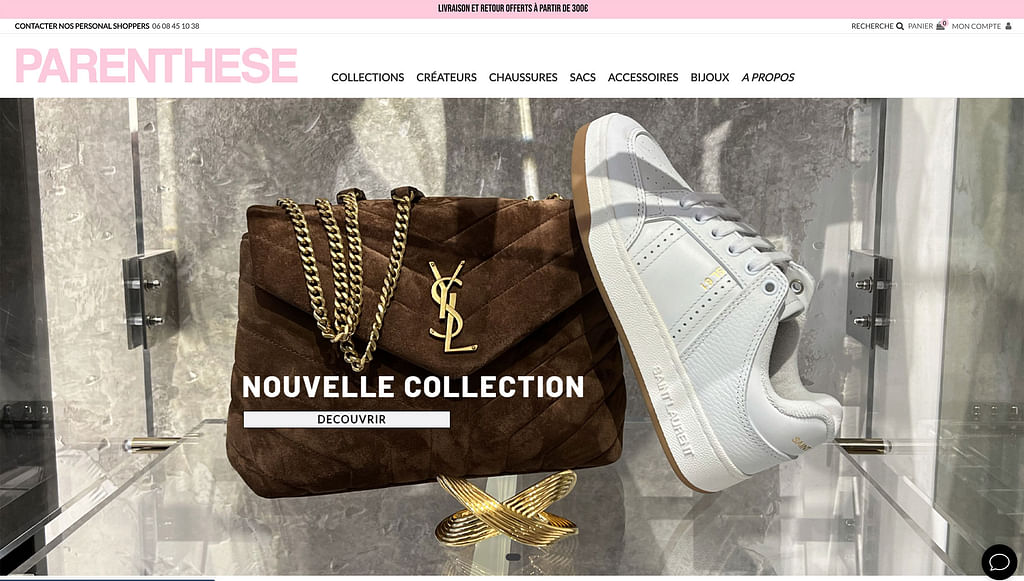1024x581 pixels.
Task: Click the free delivery promo banner
Action: point(513,8)
